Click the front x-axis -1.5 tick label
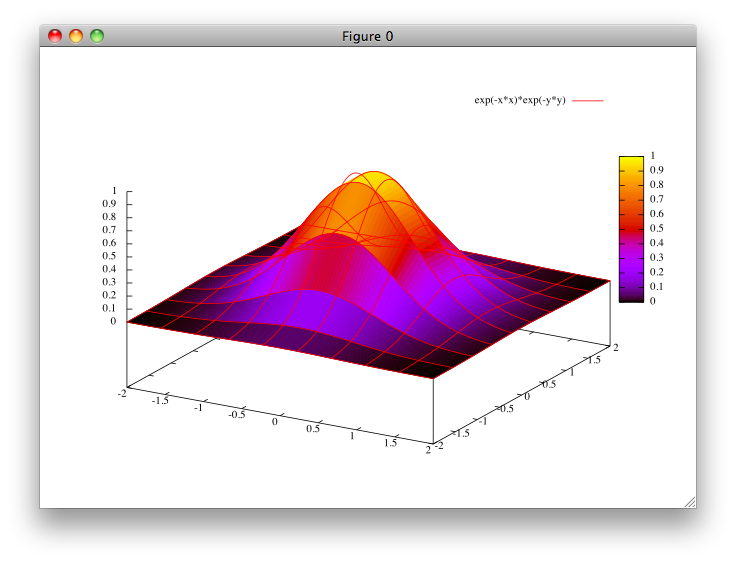736x563 pixels. click(x=159, y=399)
